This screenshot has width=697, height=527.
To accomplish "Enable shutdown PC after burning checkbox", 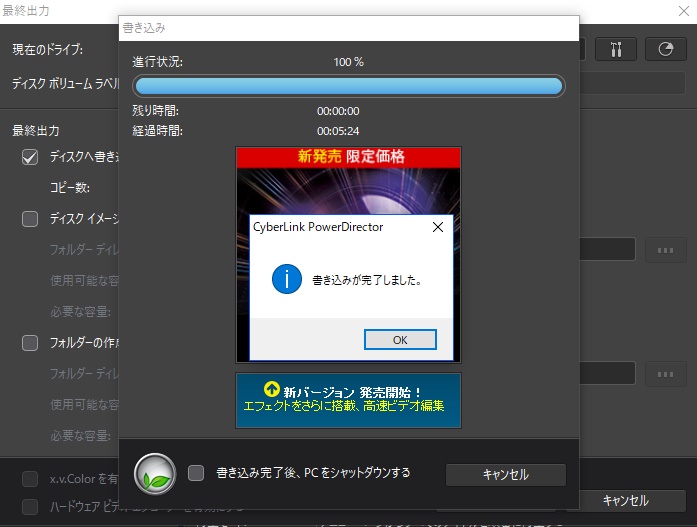I will pos(196,473).
